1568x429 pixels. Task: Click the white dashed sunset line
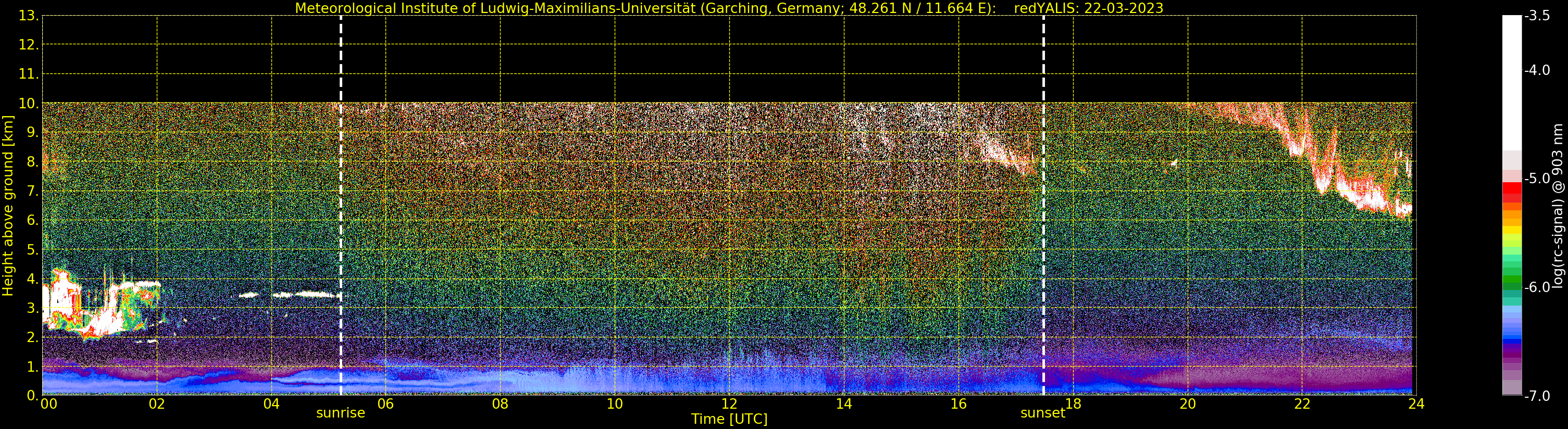1043,206
